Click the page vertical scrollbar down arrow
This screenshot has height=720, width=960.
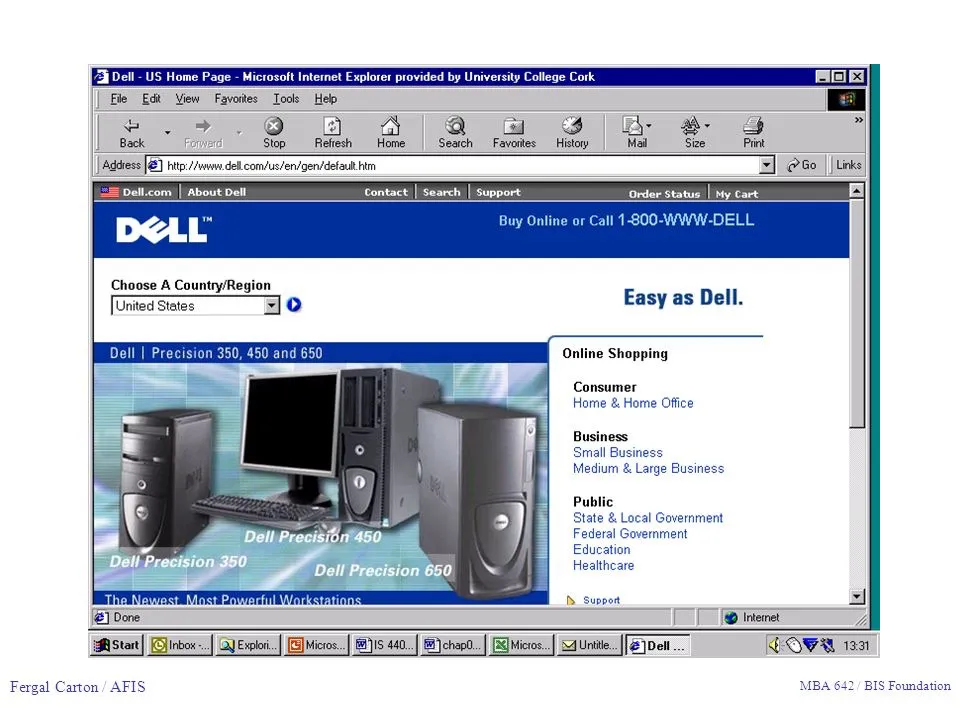857,596
